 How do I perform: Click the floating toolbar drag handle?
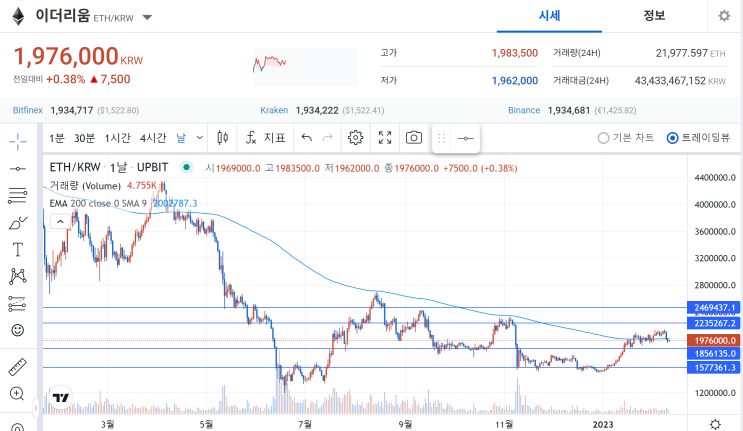click(442, 138)
